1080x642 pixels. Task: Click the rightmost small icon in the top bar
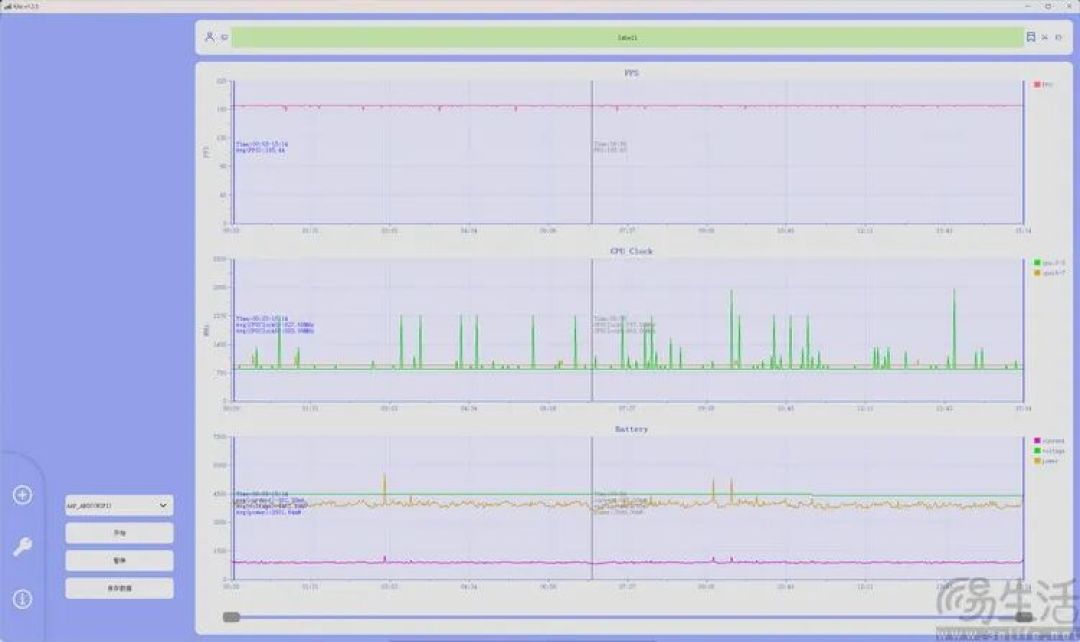pos(1059,37)
